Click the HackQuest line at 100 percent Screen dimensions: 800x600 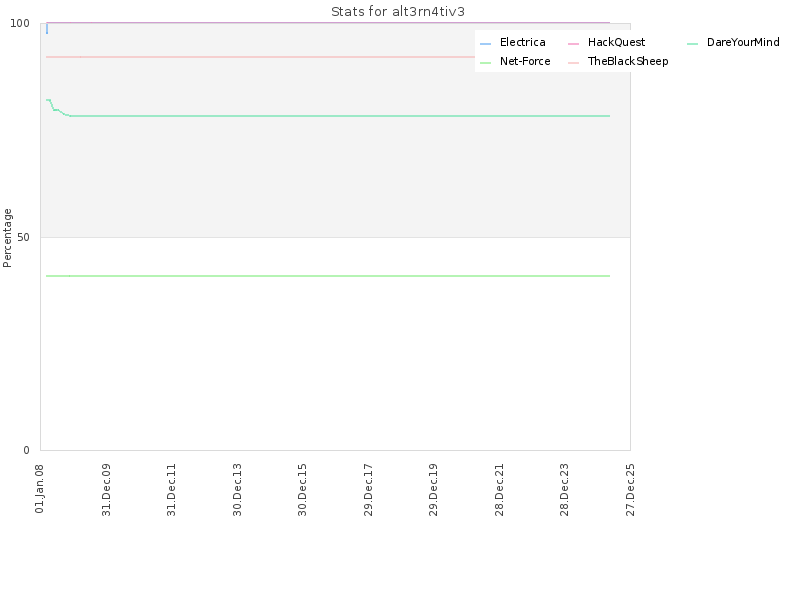(x=328, y=23)
